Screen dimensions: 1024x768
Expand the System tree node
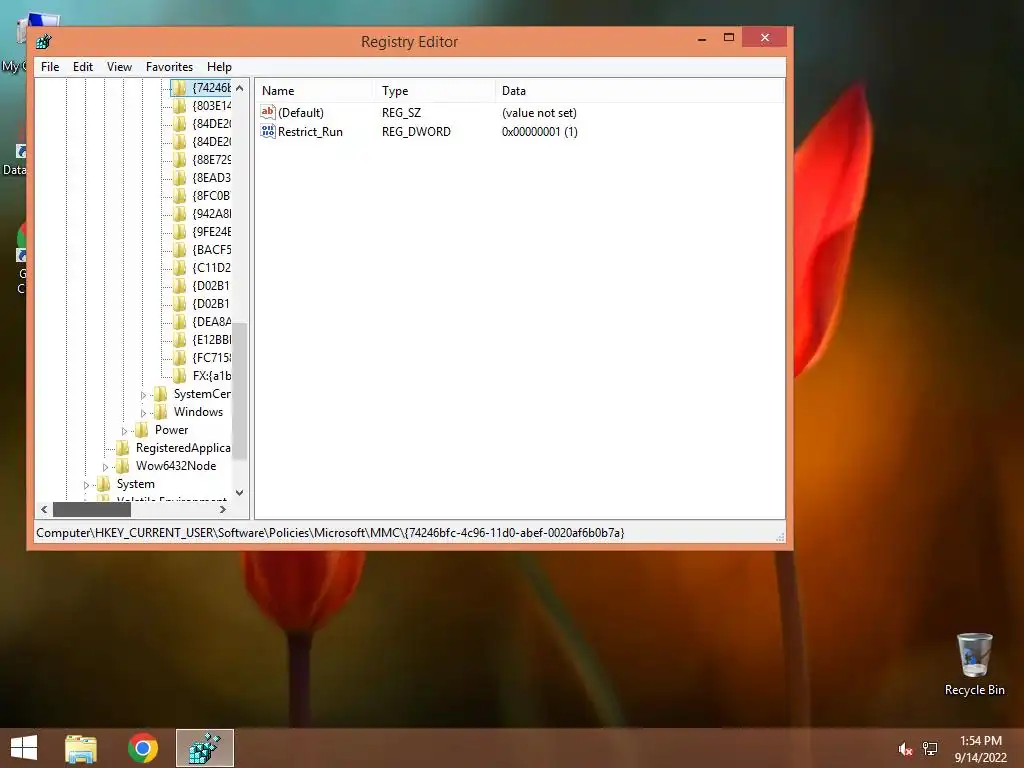(86, 485)
